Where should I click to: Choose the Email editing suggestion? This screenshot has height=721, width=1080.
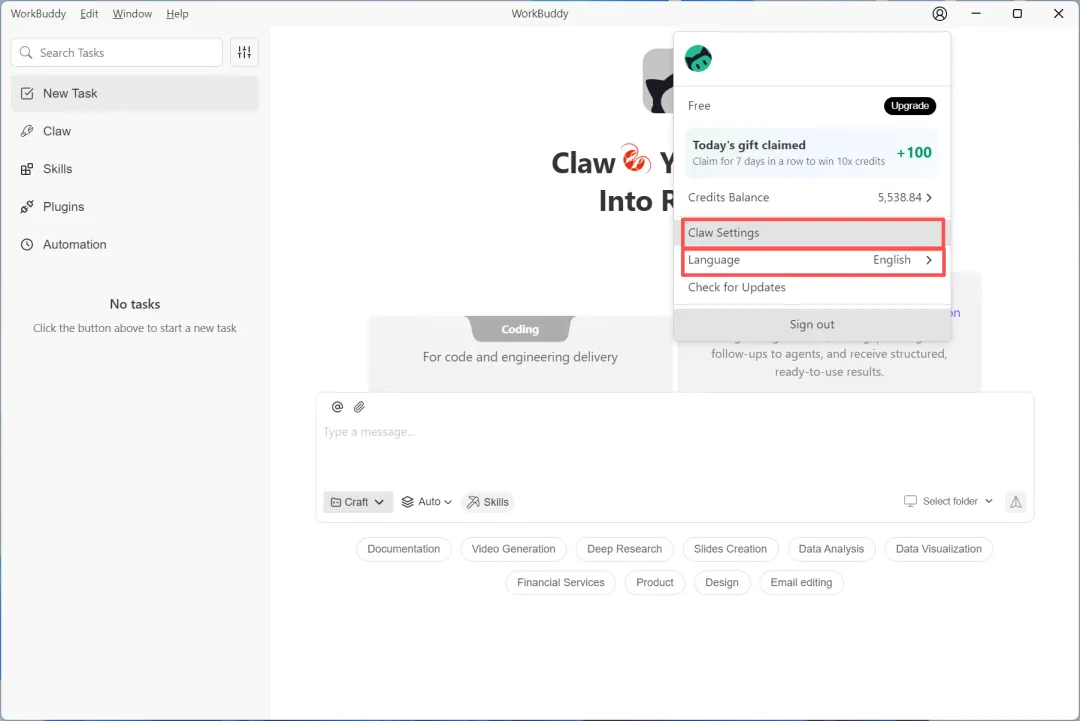coord(801,583)
